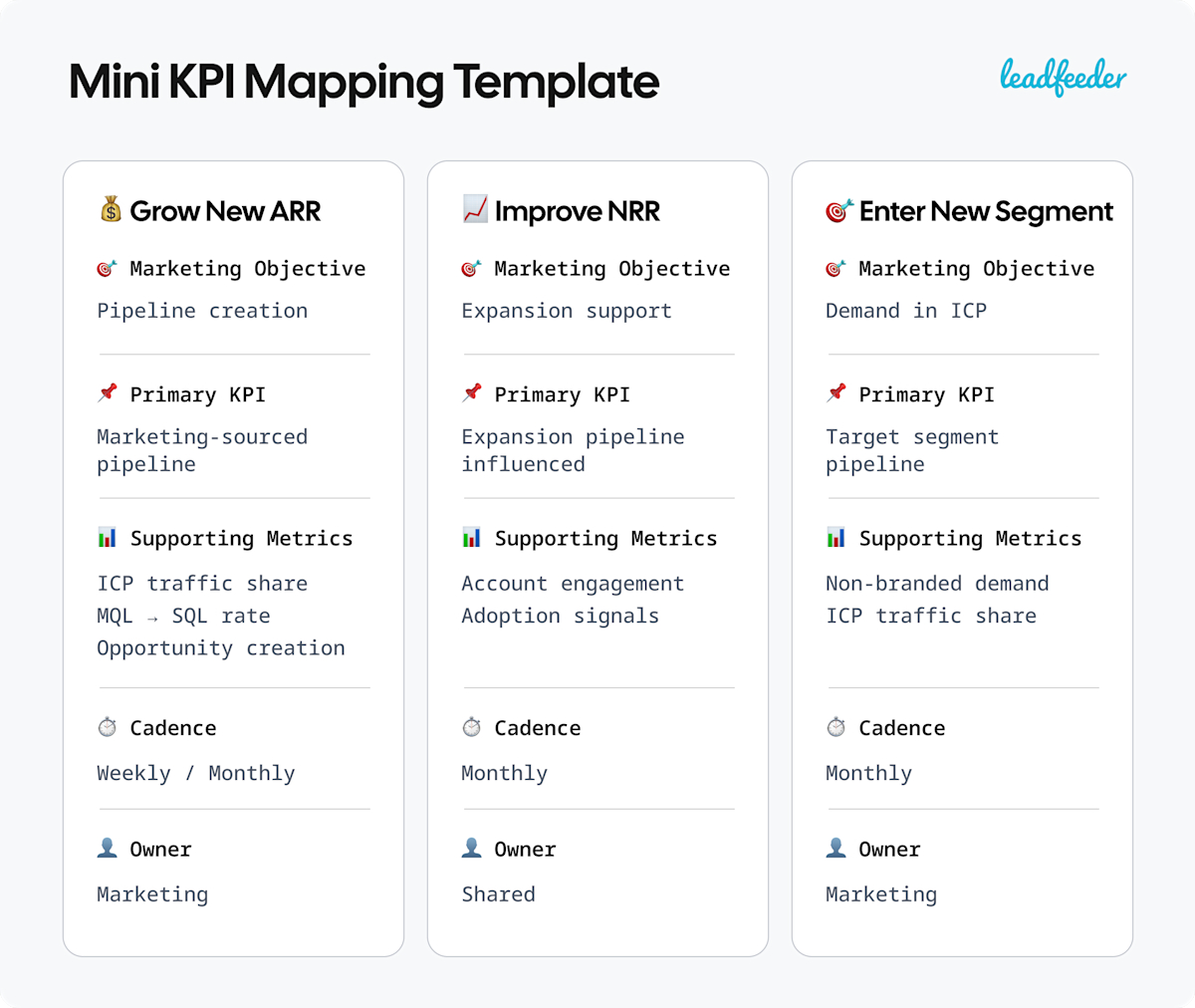Click the Non-branded demand metric

937,584
